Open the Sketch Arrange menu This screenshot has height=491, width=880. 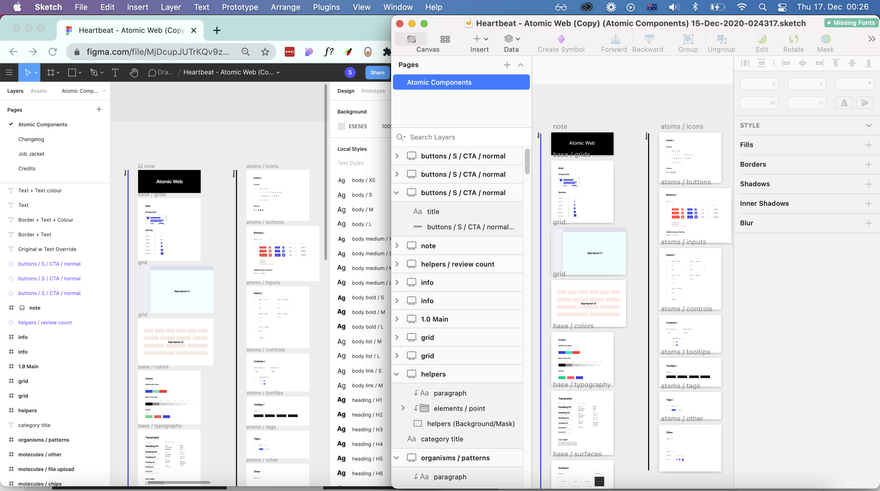pyautogui.click(x=285, y=7)
